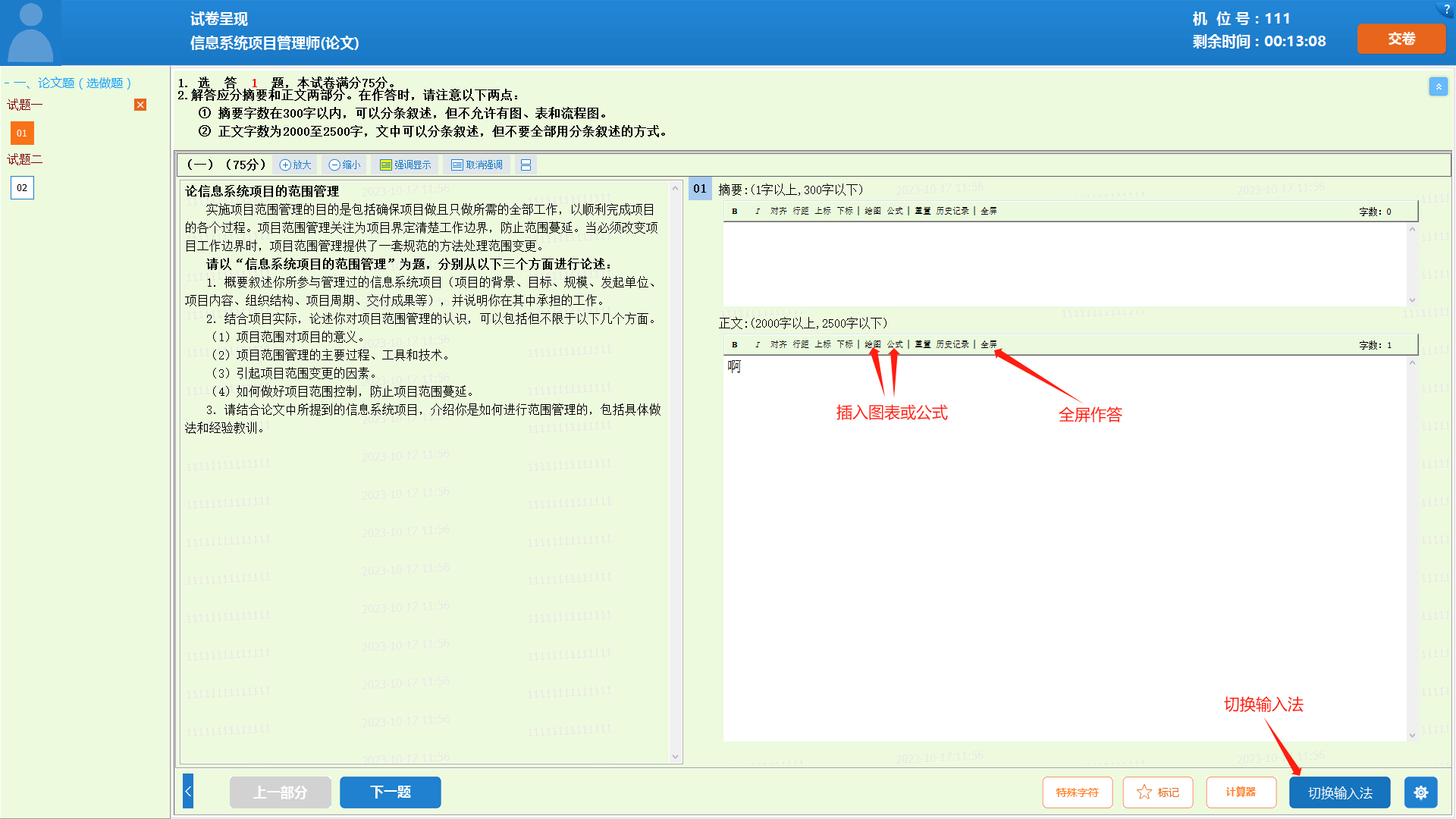Click the star 标记 button to mark the question
Image resolution: width=1456 pixels, height=819 pixels.
1157,792
